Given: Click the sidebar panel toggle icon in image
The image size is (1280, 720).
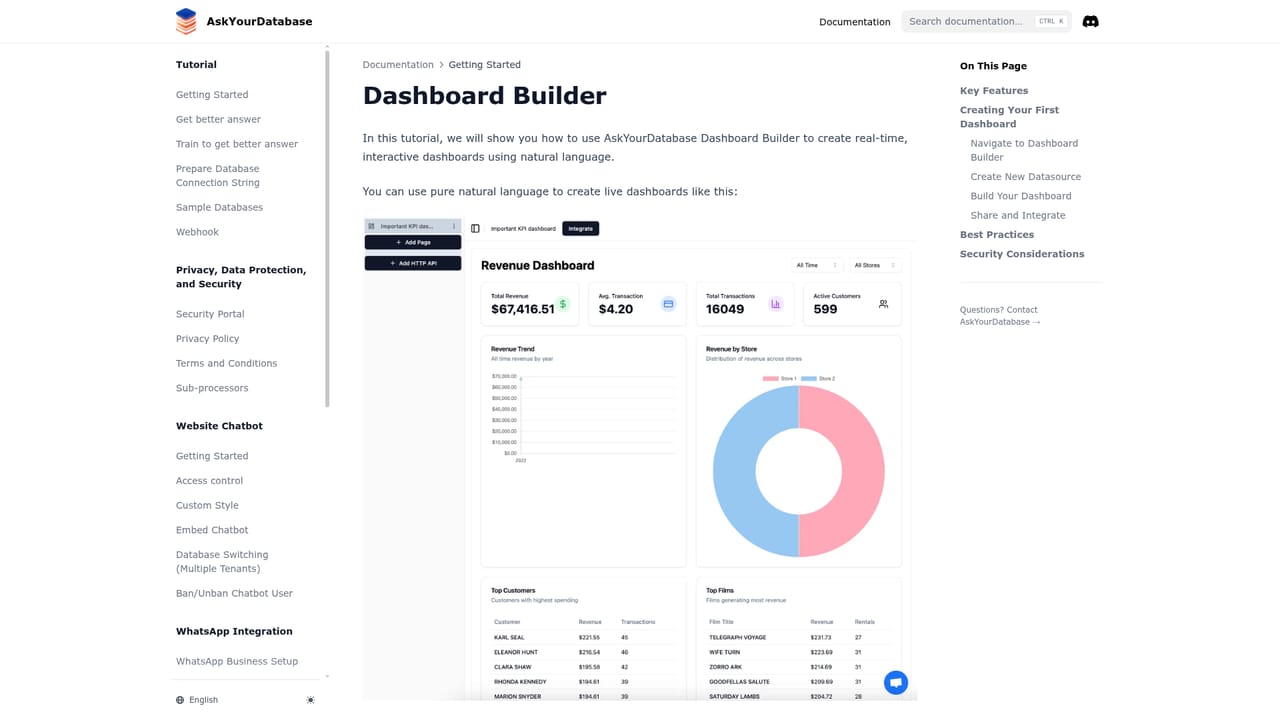Looking at the screenshot, I should click(x=475, y=228).
